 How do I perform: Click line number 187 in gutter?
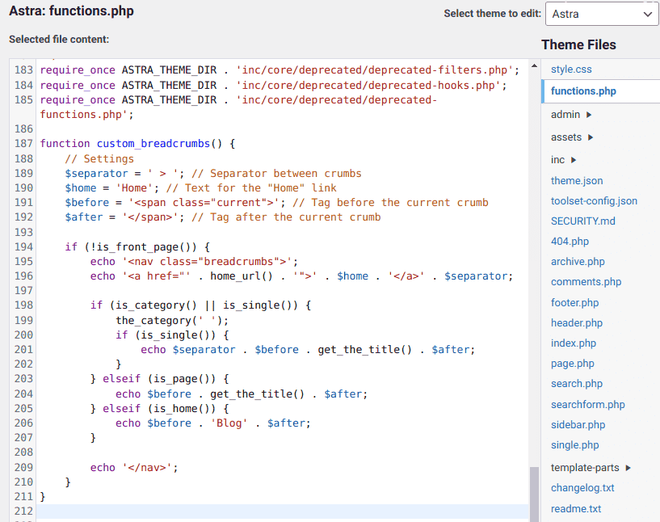coord(24,144)
